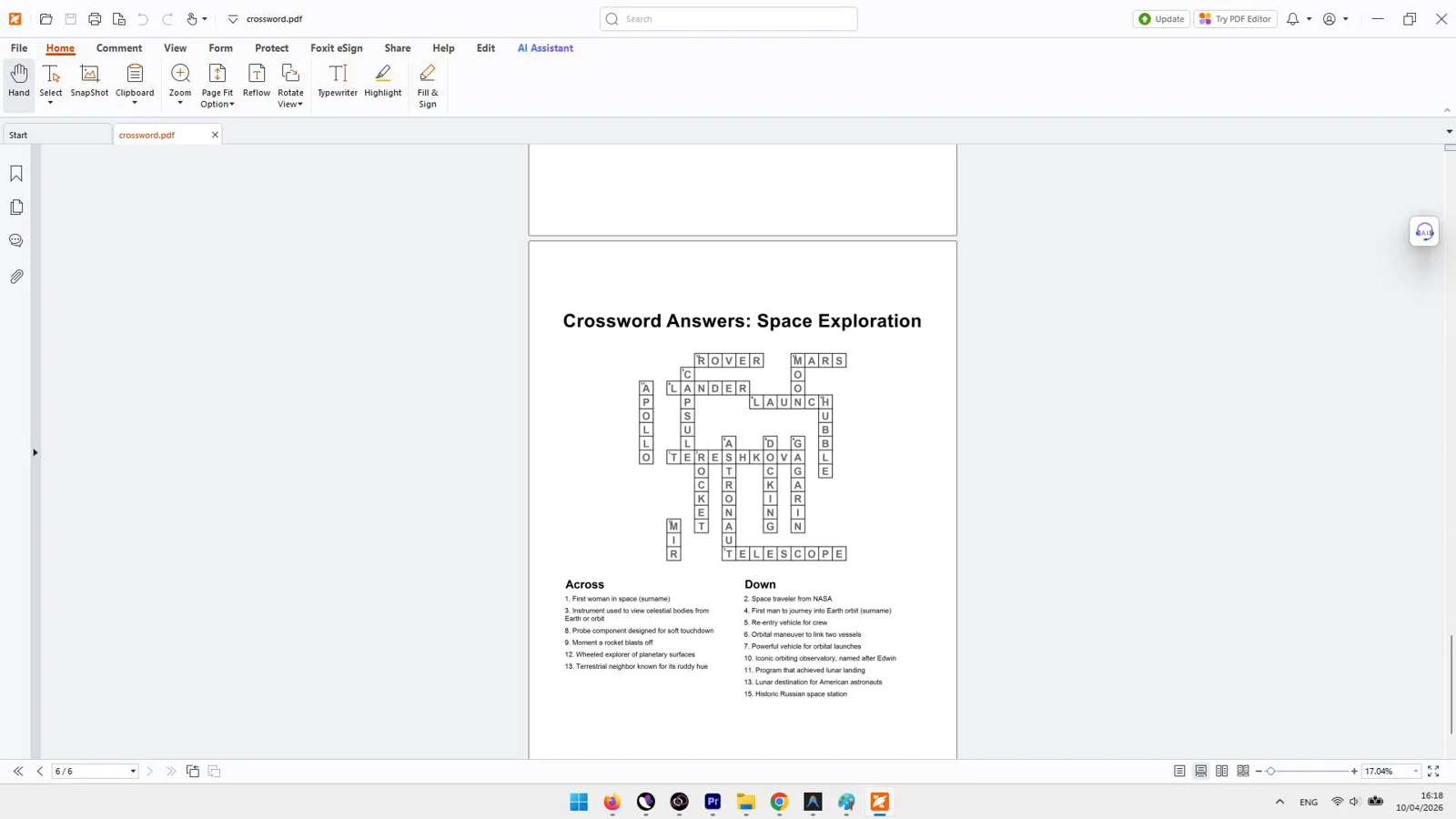The image size is (1456, 819).
Task: Select the Typewriter tool
Action: pyautogui.click(x=338, y=80)
